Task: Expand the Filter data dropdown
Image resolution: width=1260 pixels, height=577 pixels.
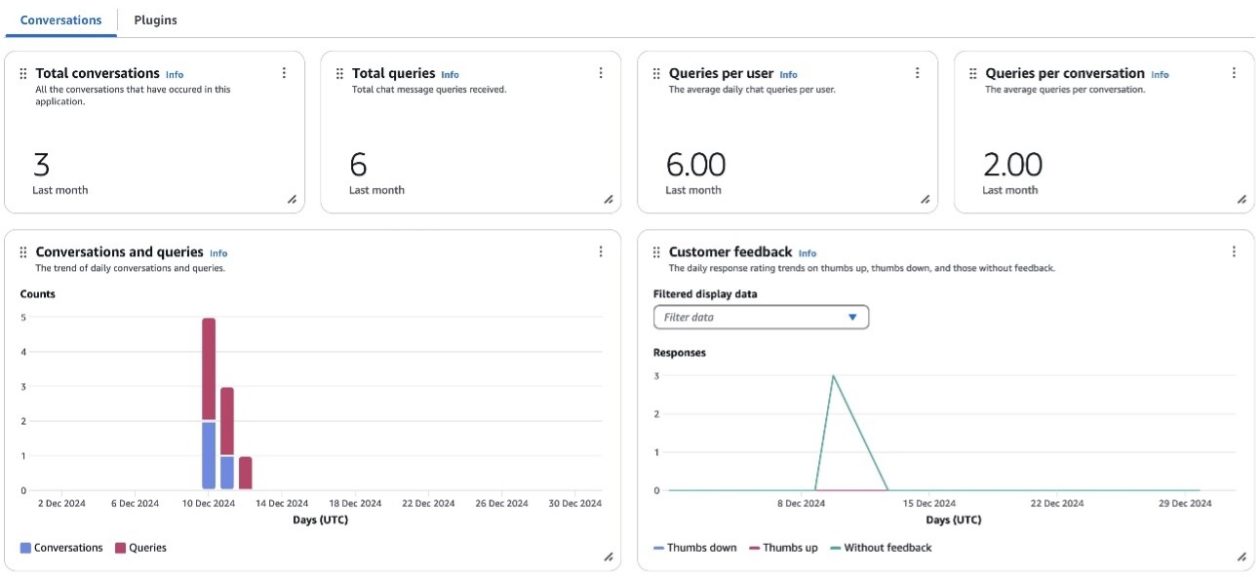Action: tap(761, 317)
